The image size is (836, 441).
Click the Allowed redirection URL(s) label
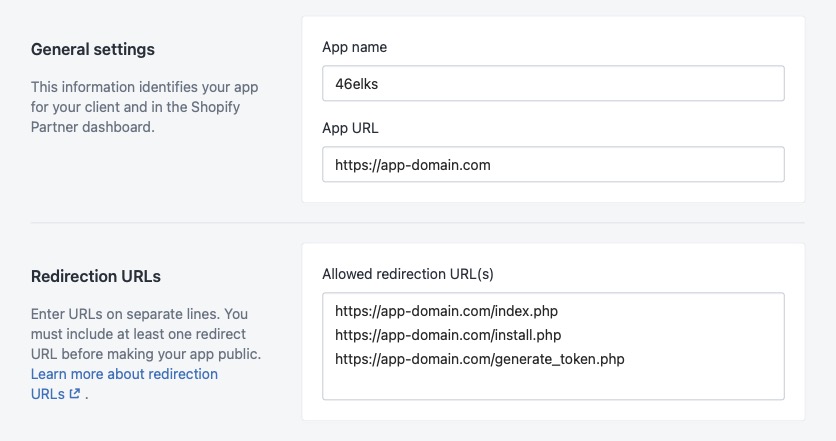408,274
